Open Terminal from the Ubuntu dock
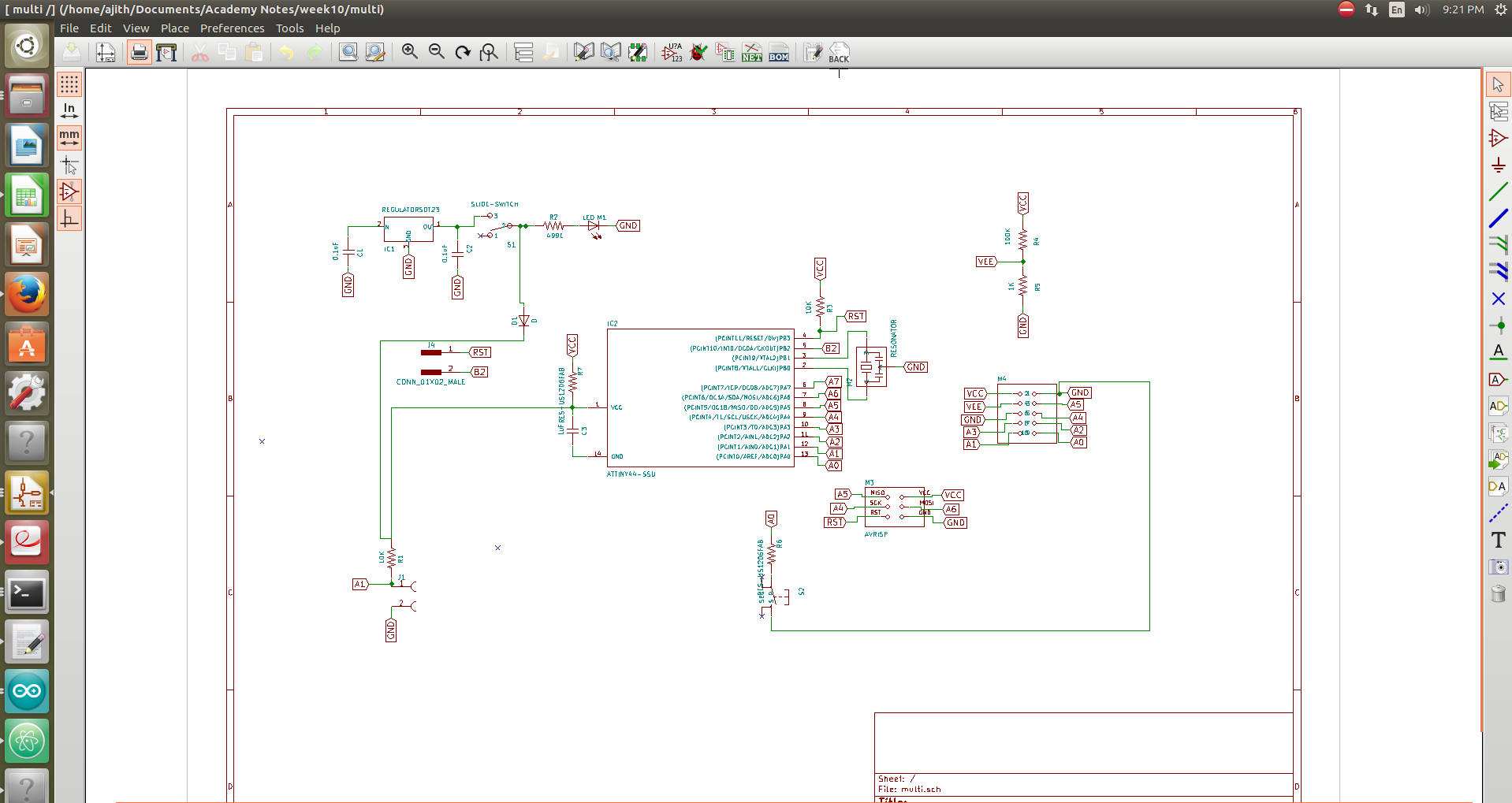Screen dimensions: 1512x803 pos(27,593)
